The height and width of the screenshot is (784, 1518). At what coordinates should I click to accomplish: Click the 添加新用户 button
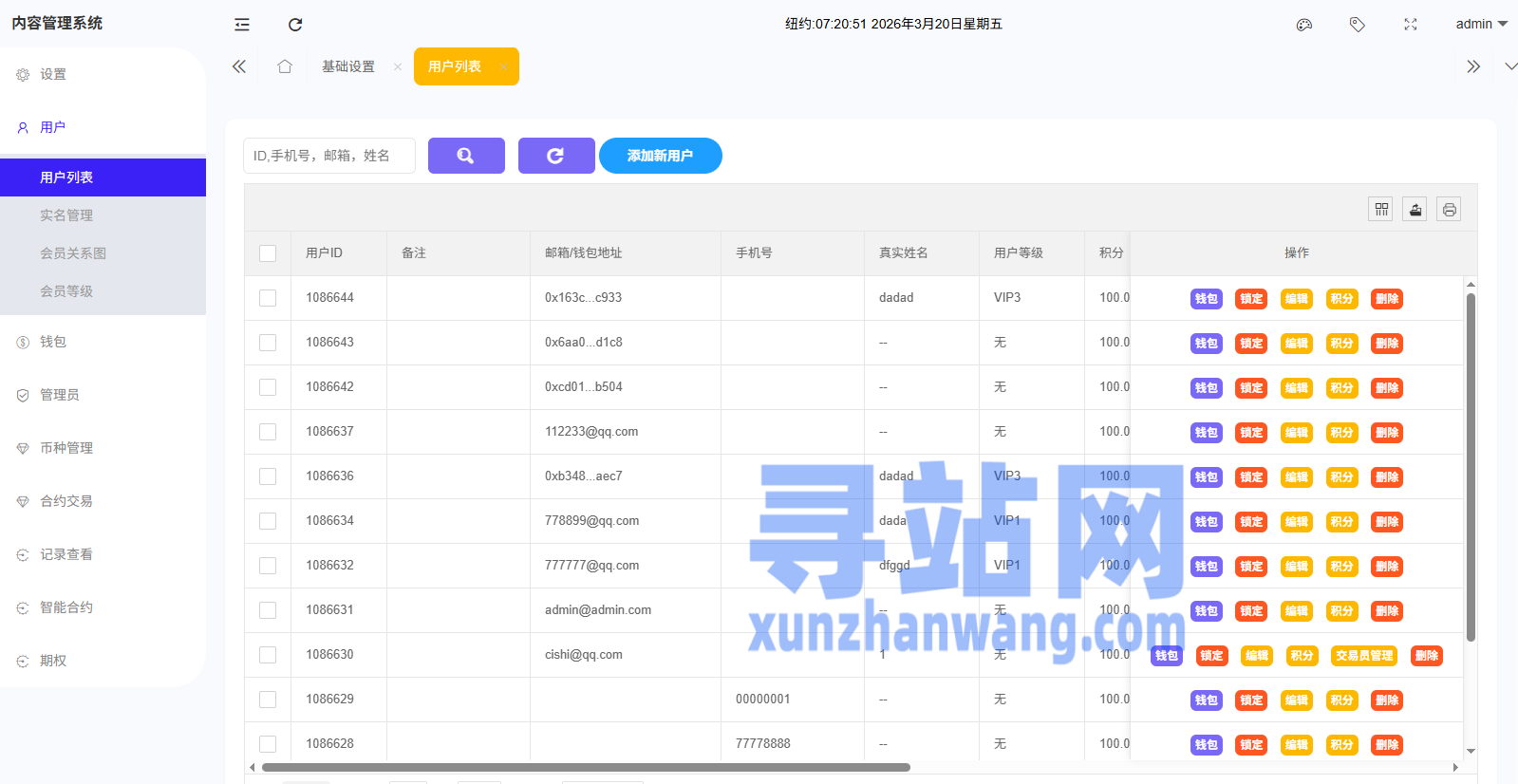[x=660, y=156]
